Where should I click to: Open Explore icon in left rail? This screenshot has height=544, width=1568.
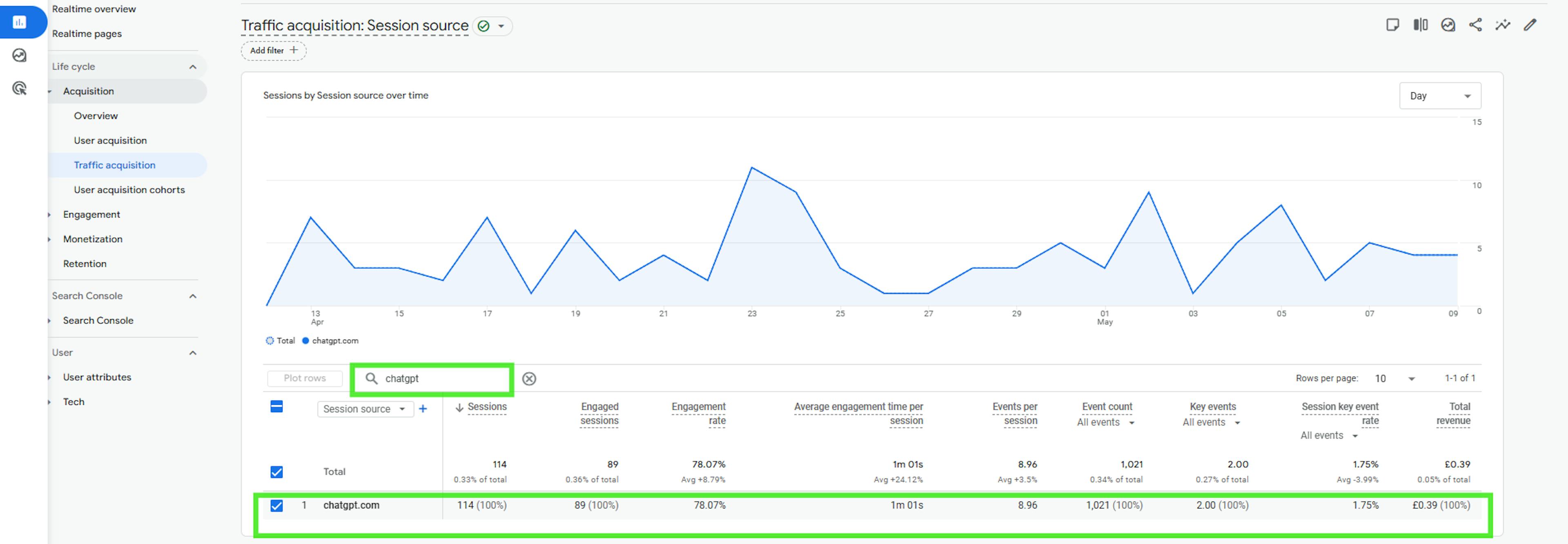20,56
